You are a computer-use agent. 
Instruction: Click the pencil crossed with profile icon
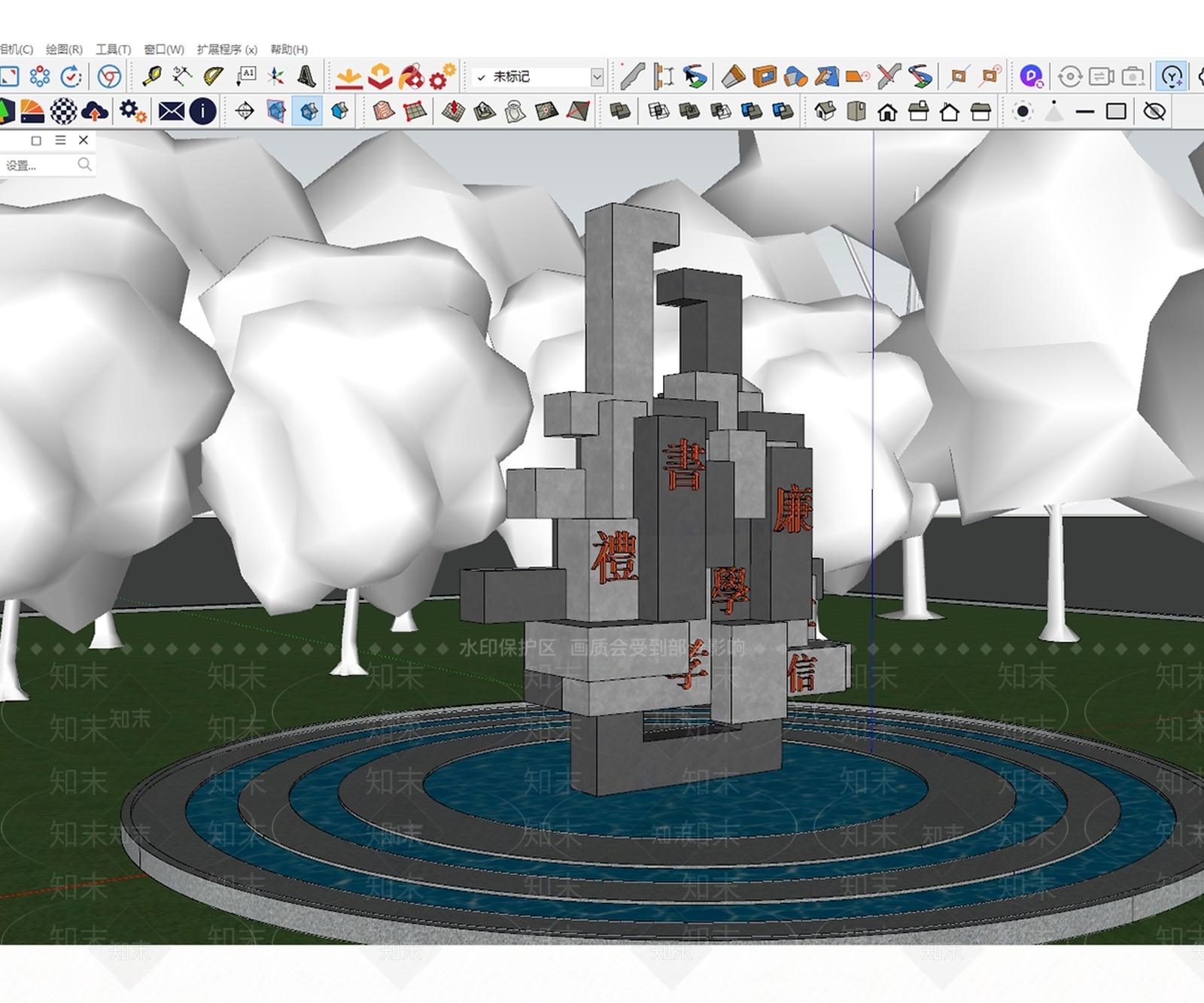pos(889,76)
